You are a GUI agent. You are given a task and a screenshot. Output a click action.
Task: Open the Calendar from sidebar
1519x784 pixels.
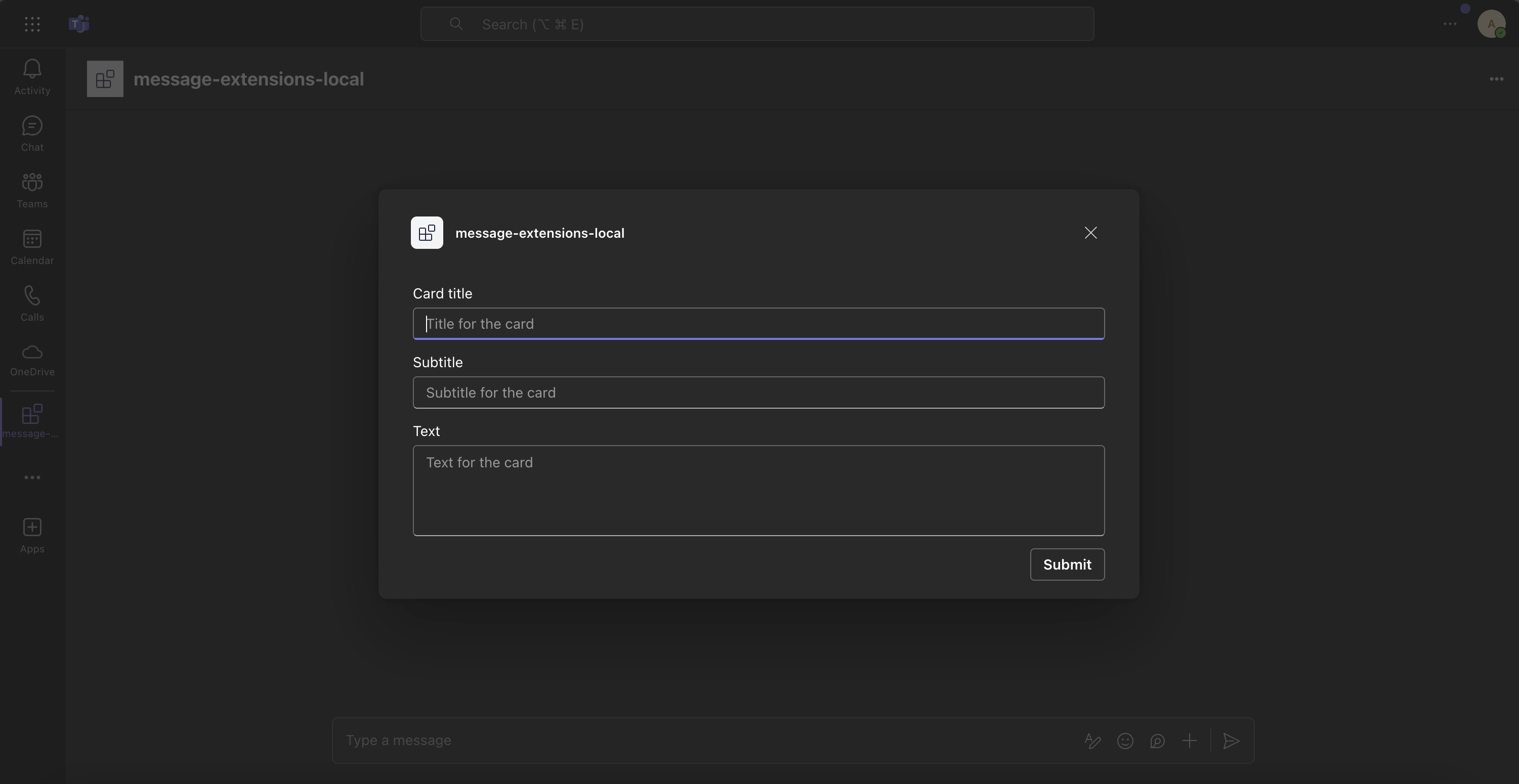pyautogui.click(x=32, y=246)
